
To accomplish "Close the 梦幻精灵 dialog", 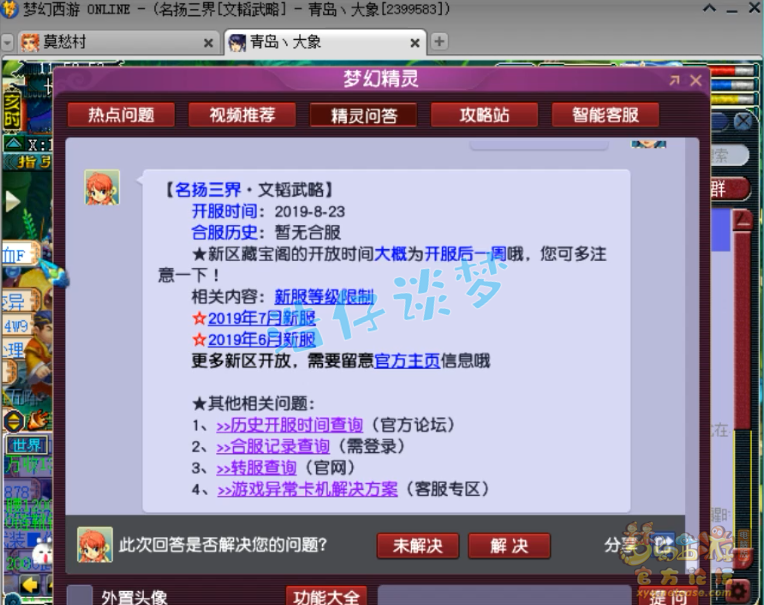I will tap(696, 80).
